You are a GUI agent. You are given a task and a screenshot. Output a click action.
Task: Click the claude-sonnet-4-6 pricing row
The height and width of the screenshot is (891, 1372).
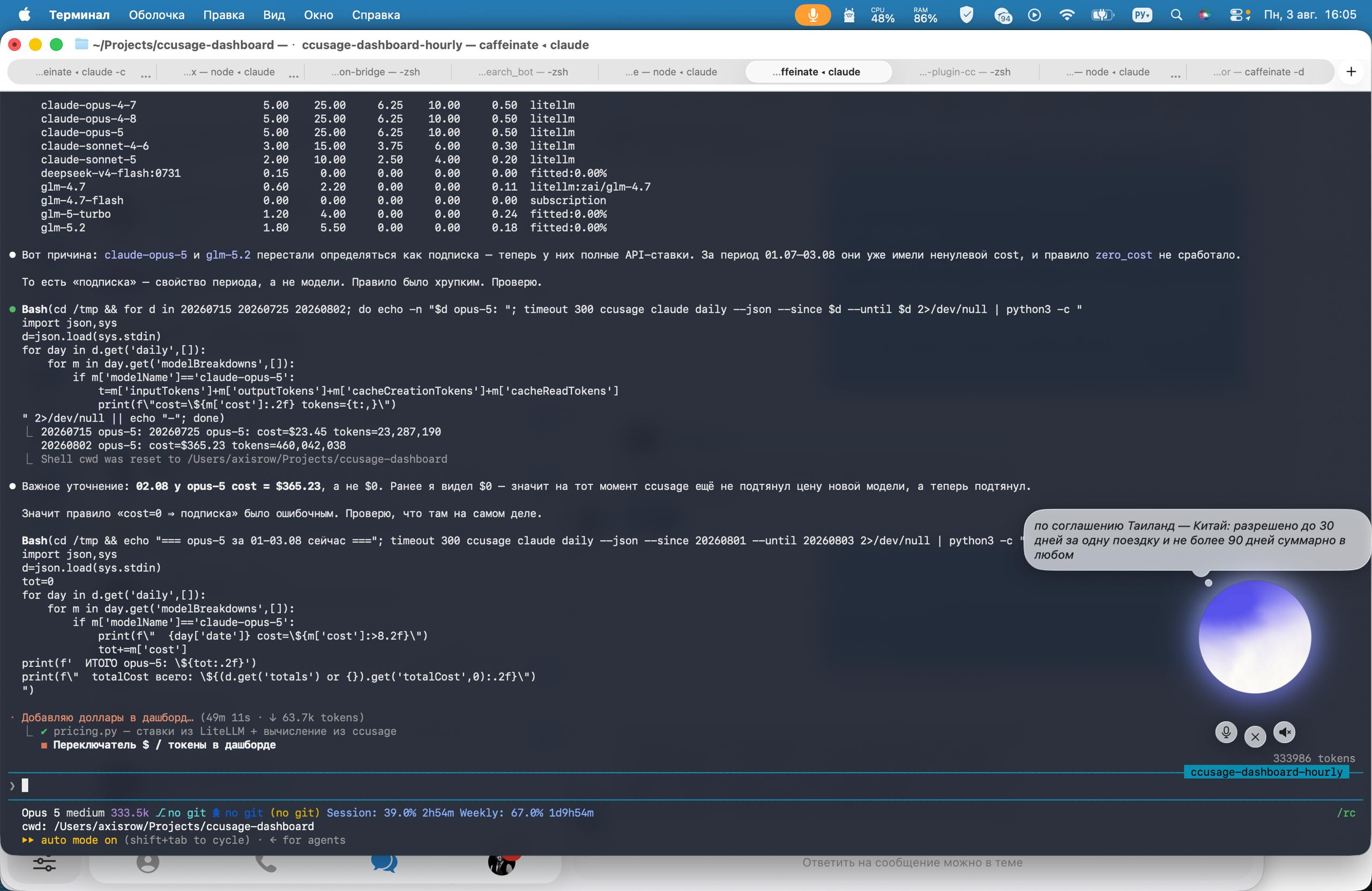[308, 146]
